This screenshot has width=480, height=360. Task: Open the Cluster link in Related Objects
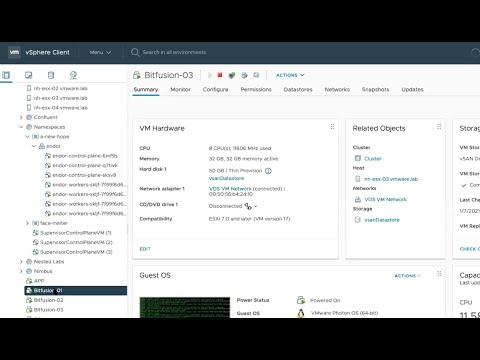[373, 159]
